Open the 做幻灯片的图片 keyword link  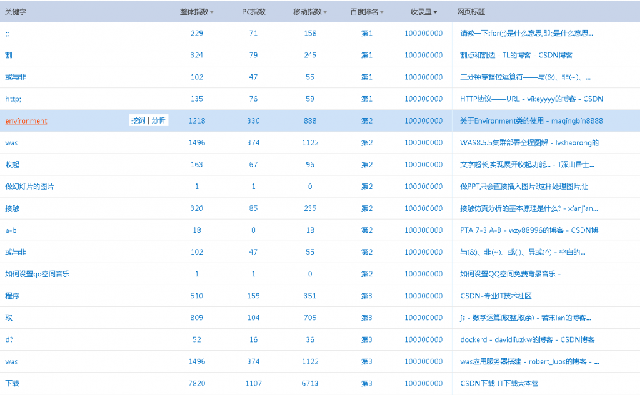[29, 186]
